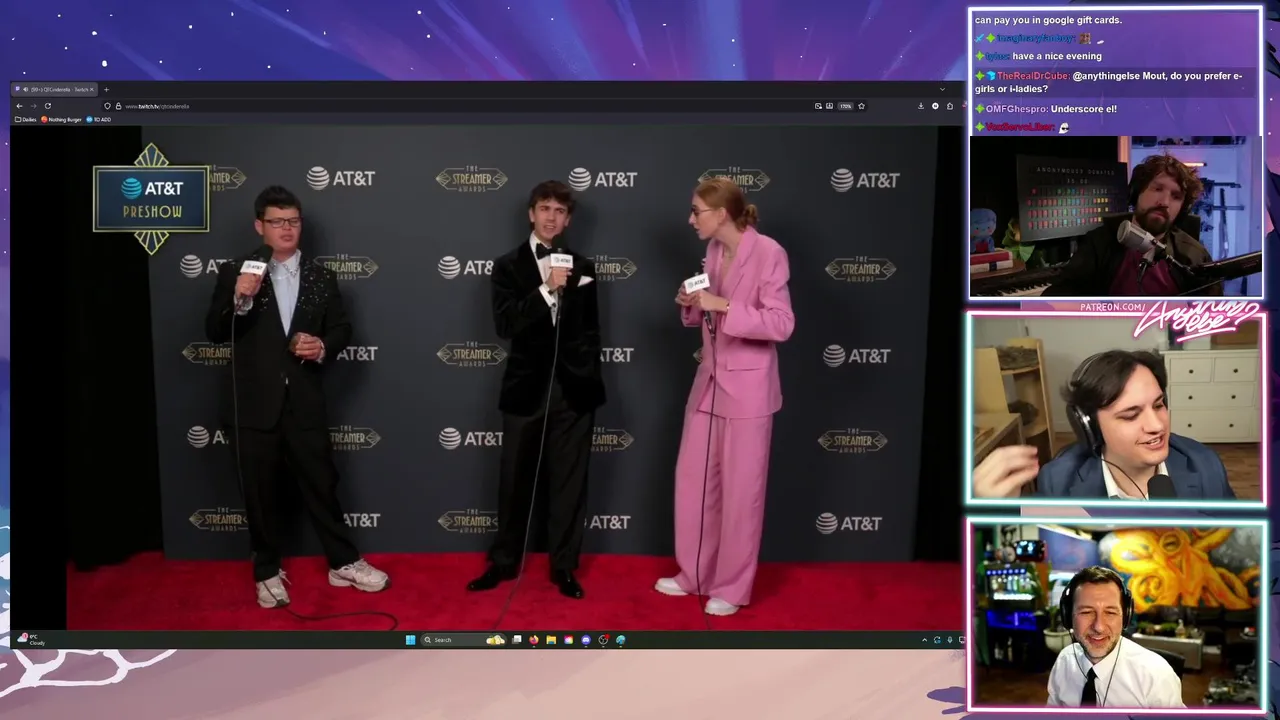Select the QTCinderella Twitch browser tab

coord(54,89)
